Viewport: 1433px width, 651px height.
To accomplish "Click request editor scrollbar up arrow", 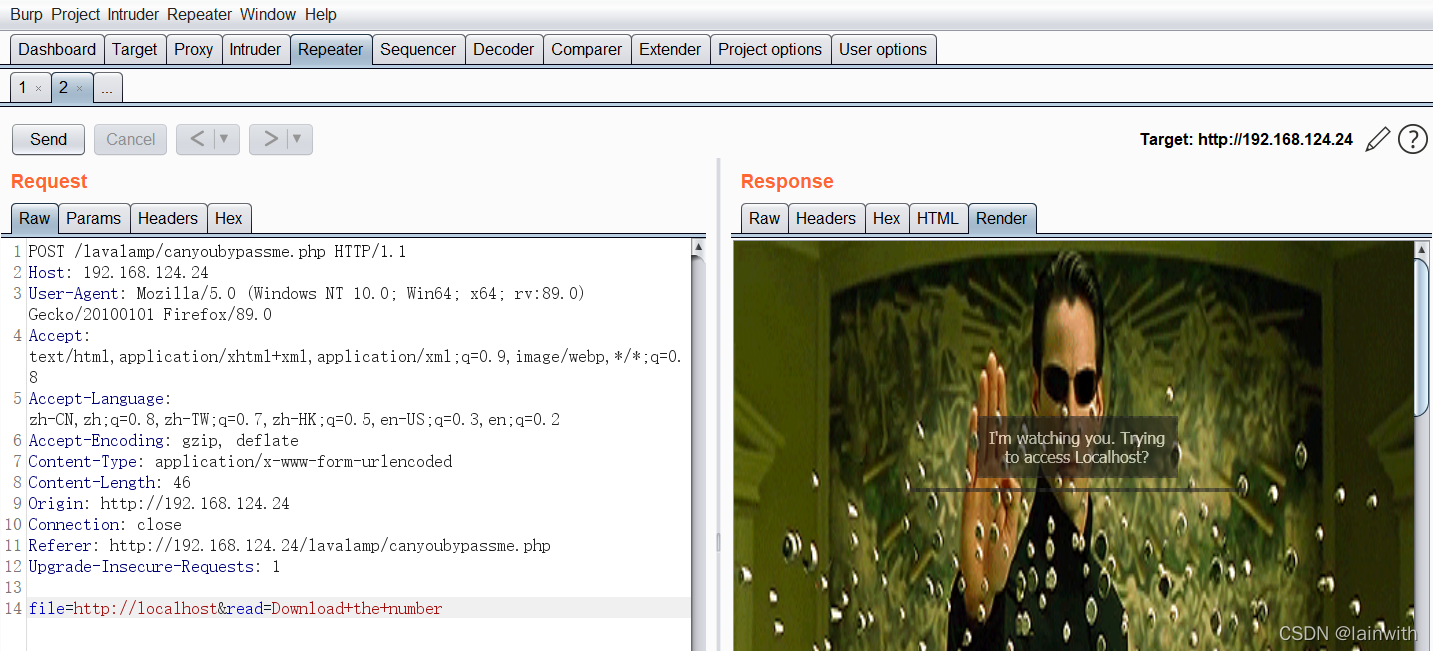I will 698,248.
